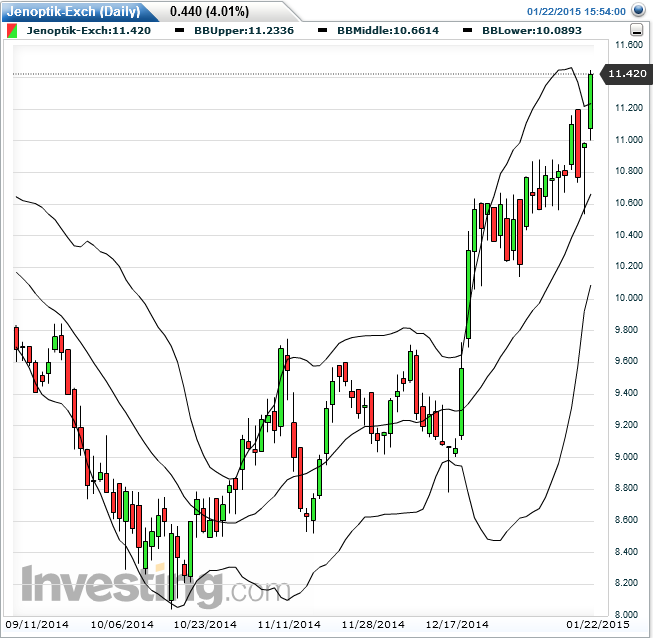Click the 01/22/2015 date axis label
Viewport: 653px width, 638px height.
[598, 625]
